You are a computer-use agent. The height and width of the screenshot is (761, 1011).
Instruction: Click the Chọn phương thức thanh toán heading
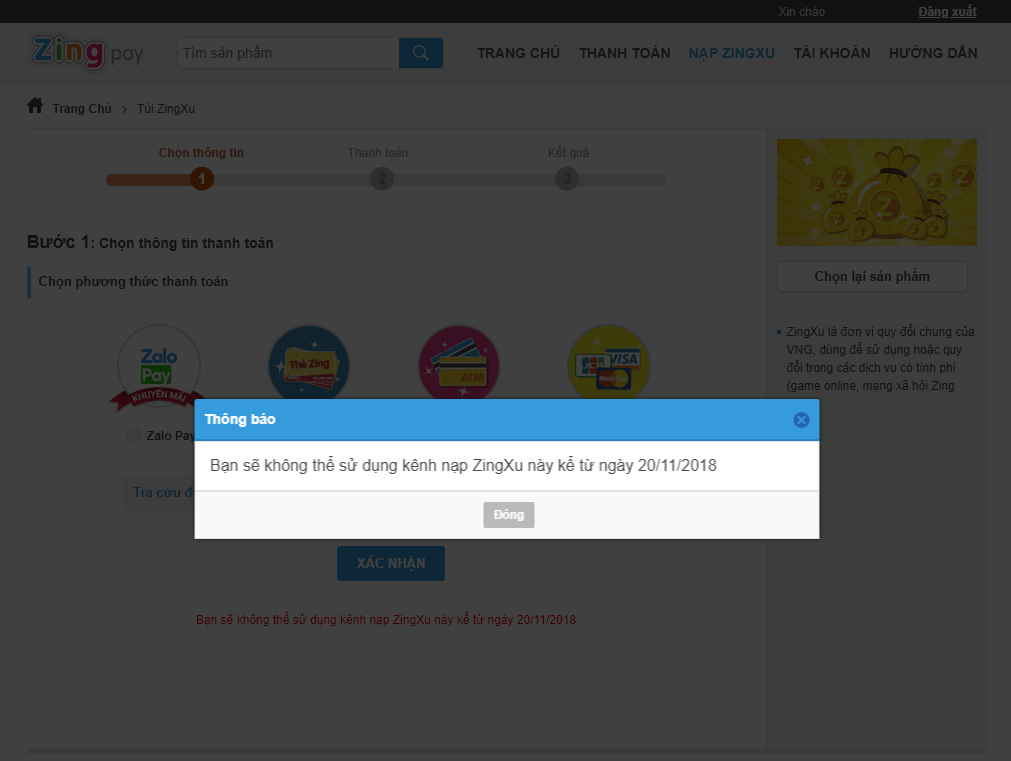coord(133,281)
